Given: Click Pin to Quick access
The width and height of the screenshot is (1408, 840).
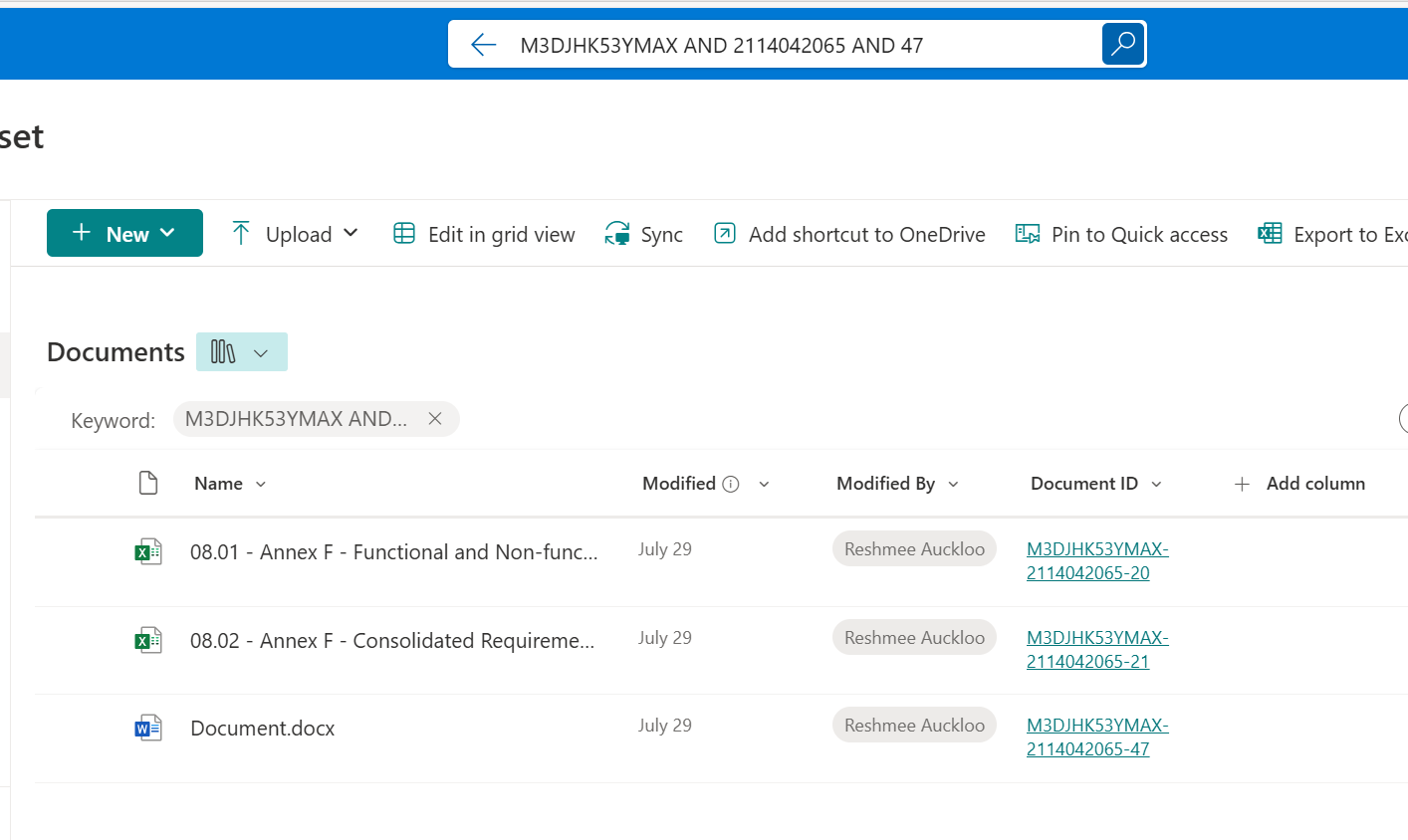Looking at the screenshot, I should pyautogui.click(x=1121, y=234).
